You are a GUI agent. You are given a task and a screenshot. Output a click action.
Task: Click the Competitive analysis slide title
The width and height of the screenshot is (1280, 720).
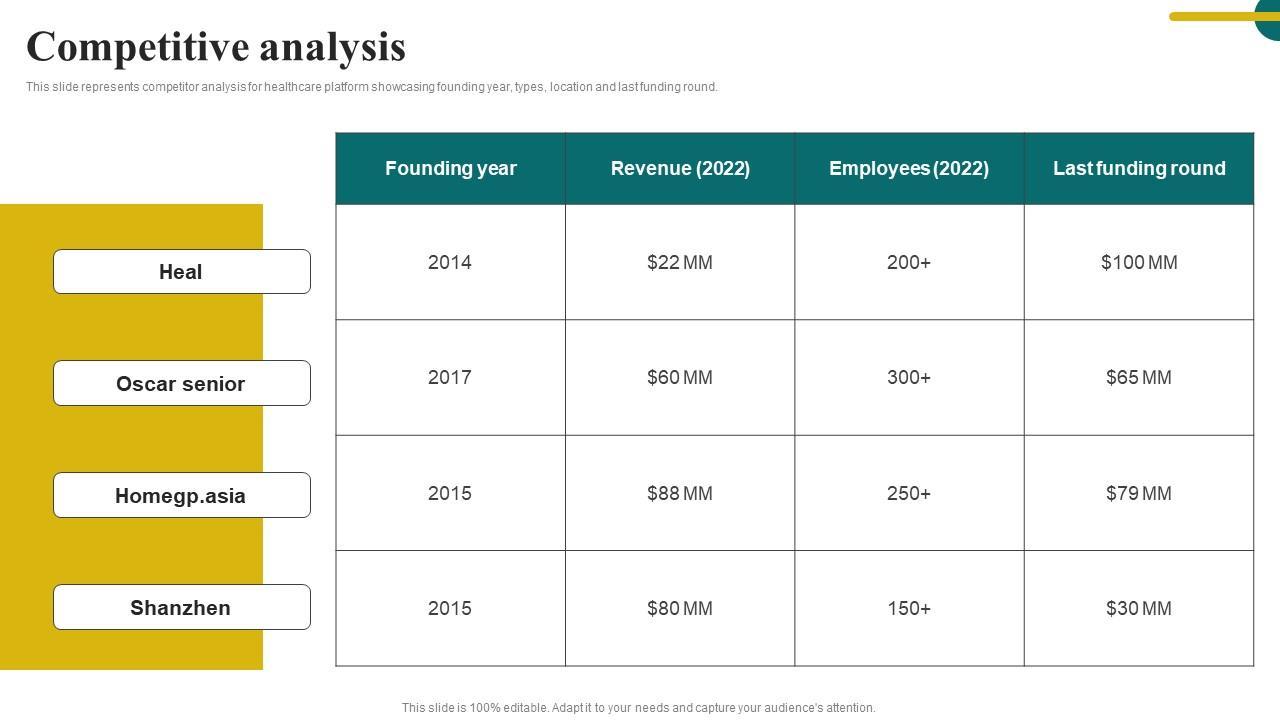tap(216, 47)
